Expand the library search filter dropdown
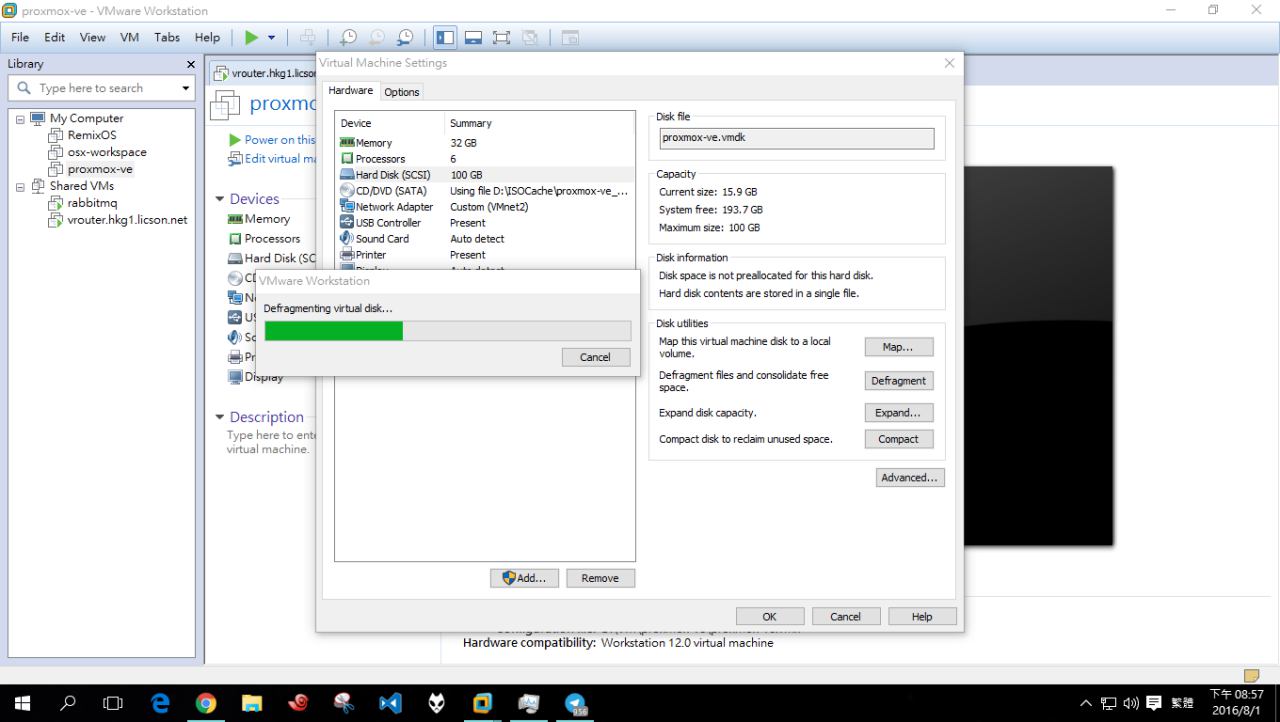 point(185,88)
